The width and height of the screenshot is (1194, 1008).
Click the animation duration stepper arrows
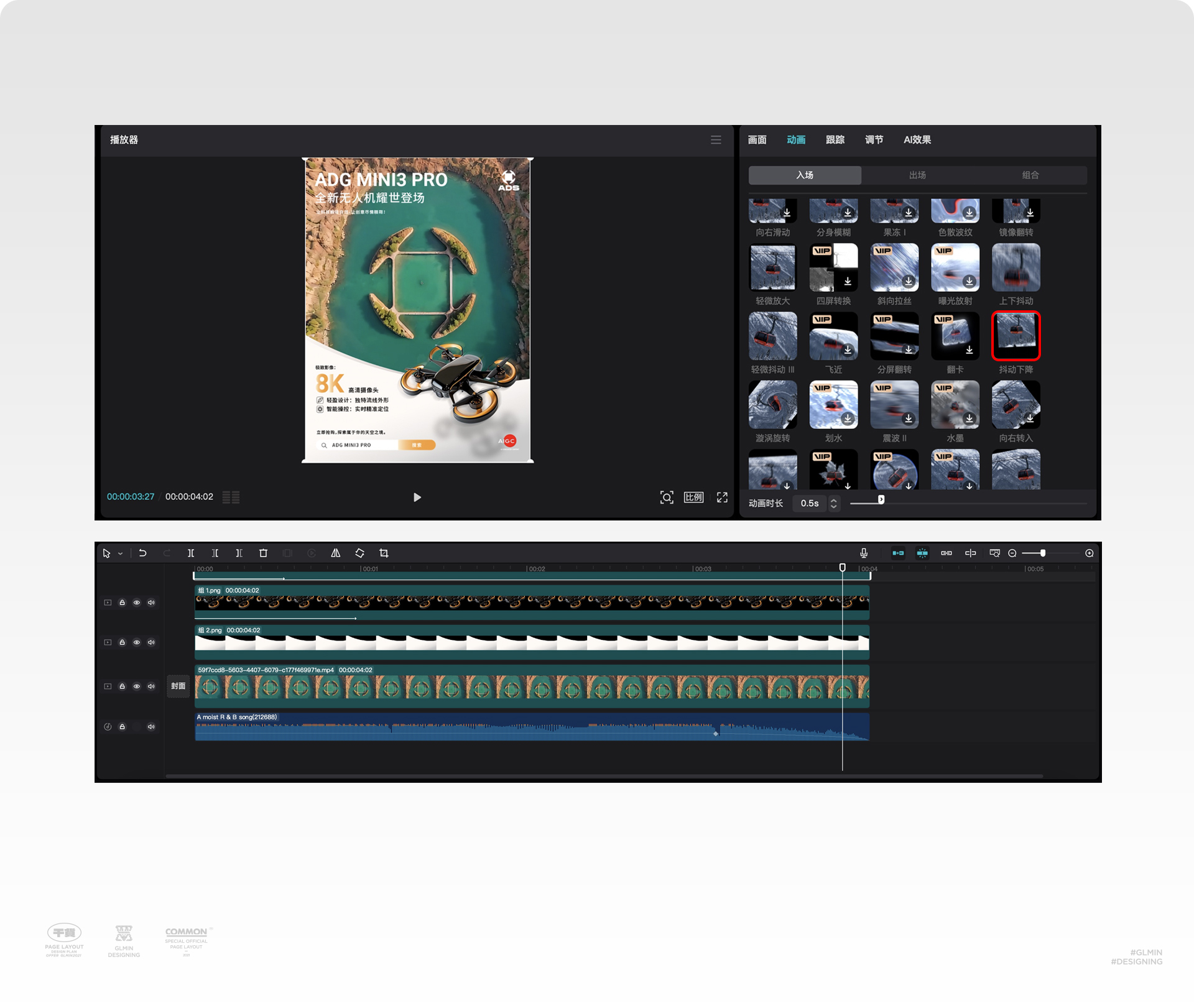coord(834,503)
